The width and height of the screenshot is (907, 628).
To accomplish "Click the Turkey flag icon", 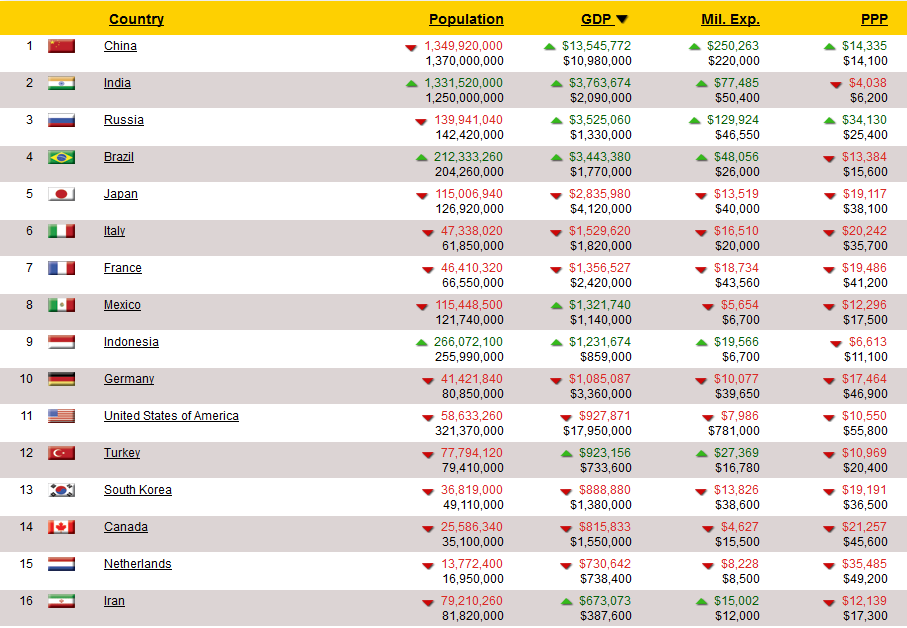I will point(61,453).
